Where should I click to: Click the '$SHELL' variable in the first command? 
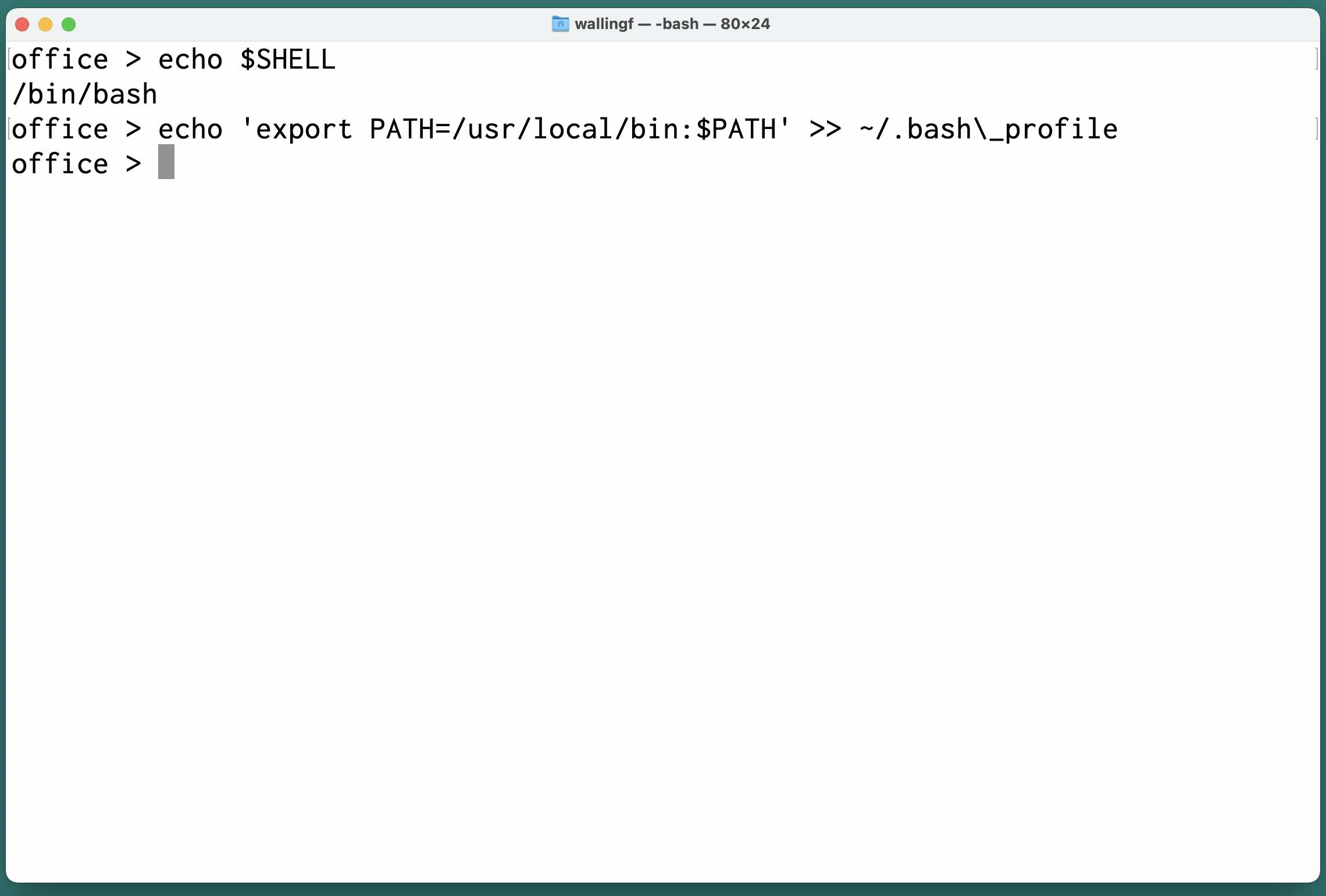tap(288, 59)
